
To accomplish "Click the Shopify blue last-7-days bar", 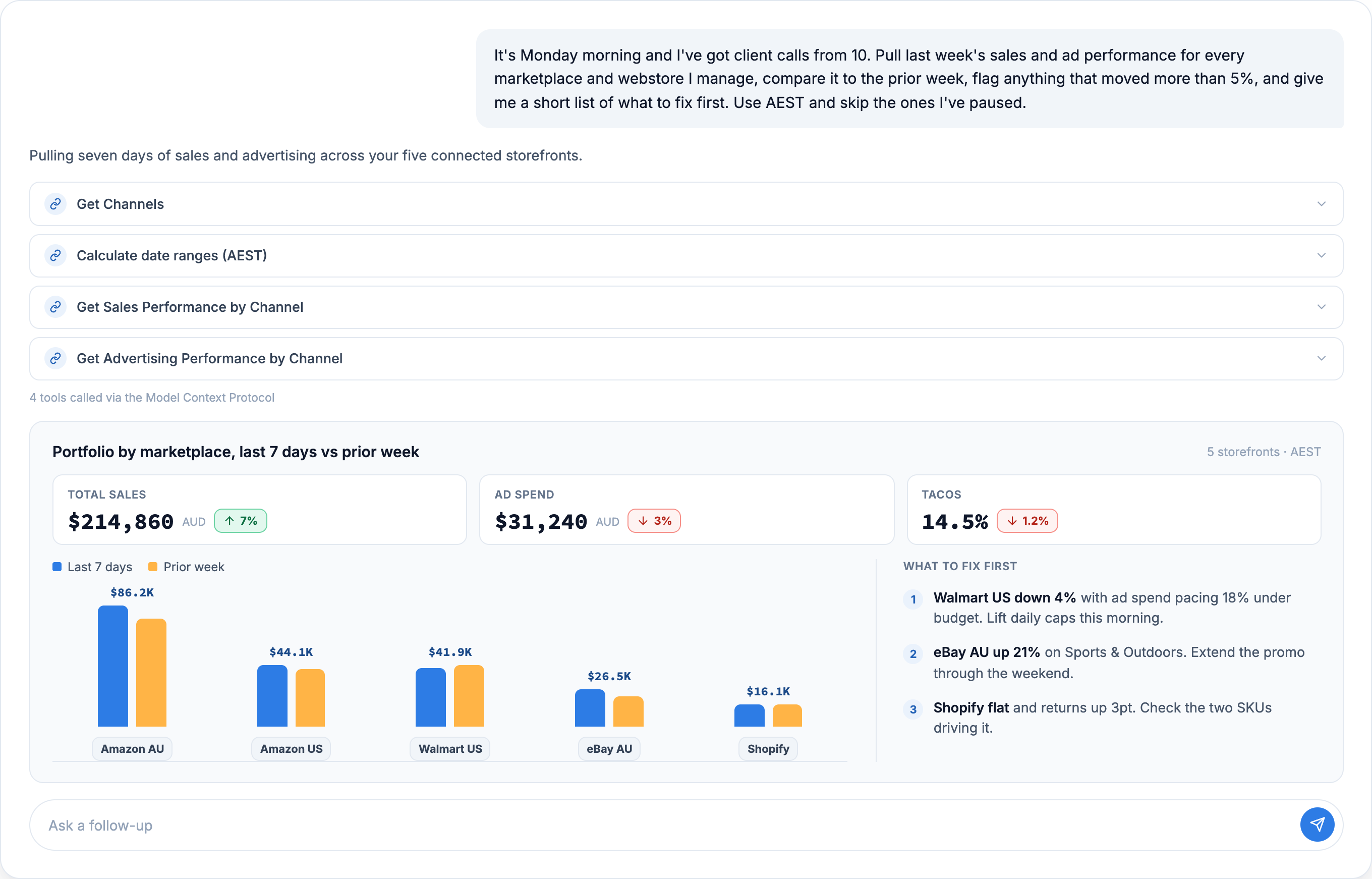I will pos(749,715).
